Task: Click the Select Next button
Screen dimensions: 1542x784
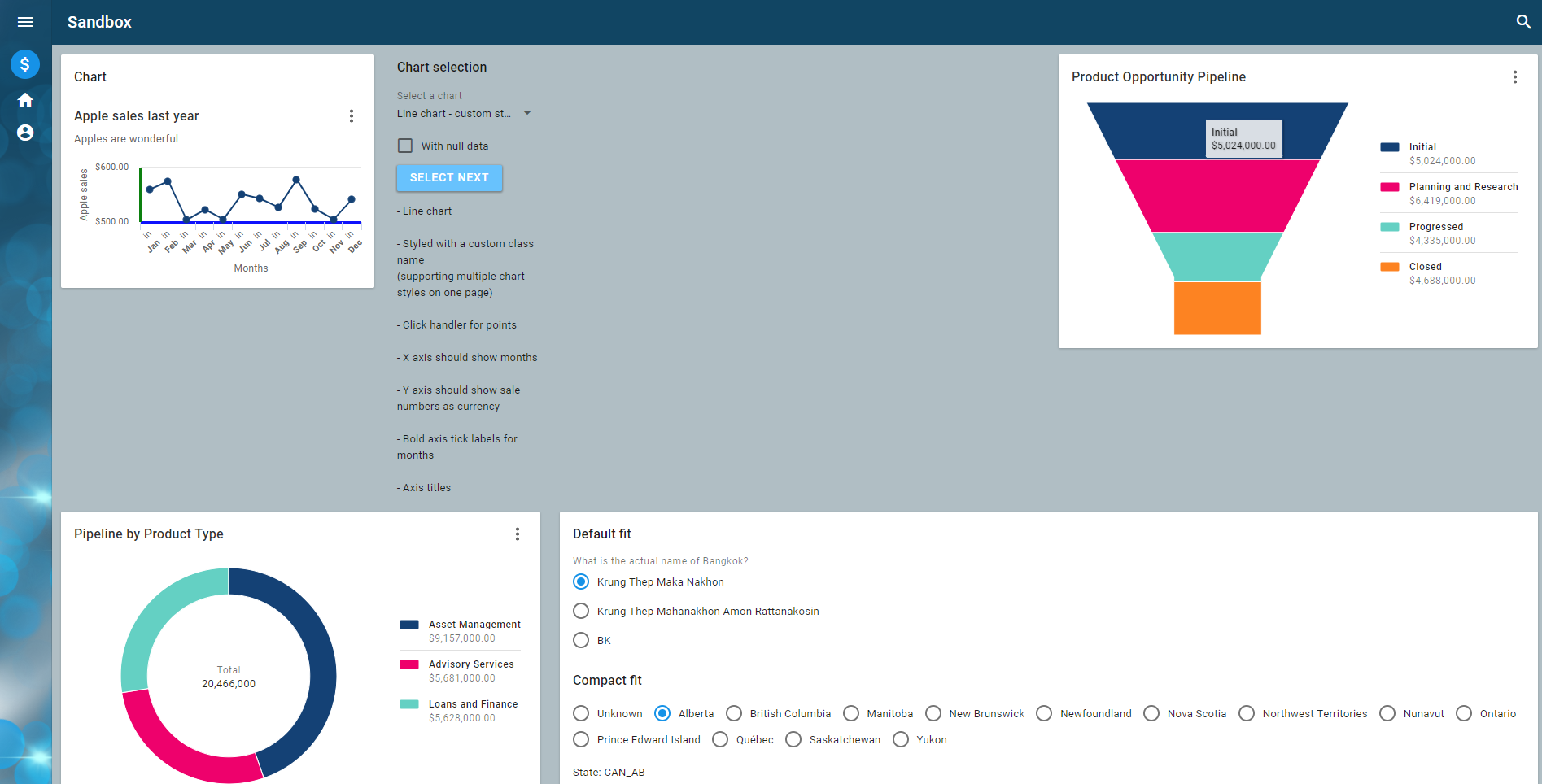Action: (x=449, y=178)
